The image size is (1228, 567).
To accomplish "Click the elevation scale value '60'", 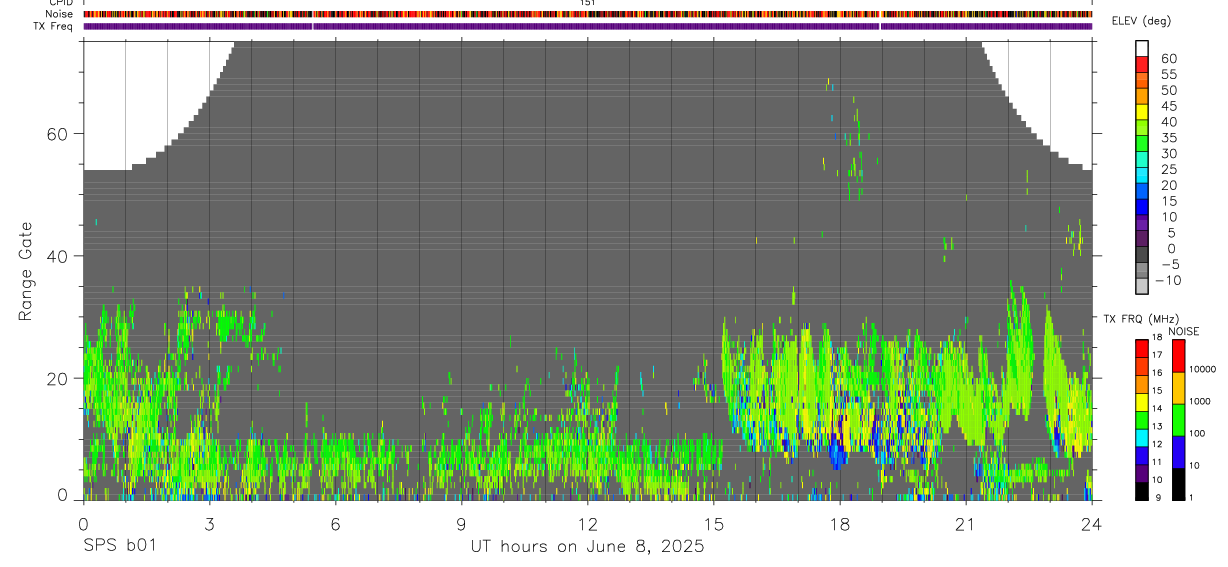I will (x=1168, y=59).
